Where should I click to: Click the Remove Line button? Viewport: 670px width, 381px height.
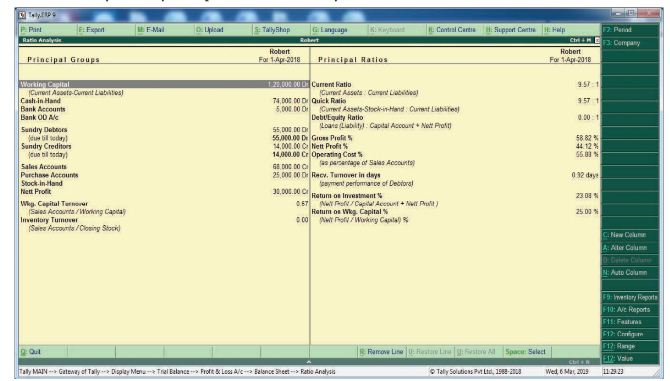tap(382, 352)
